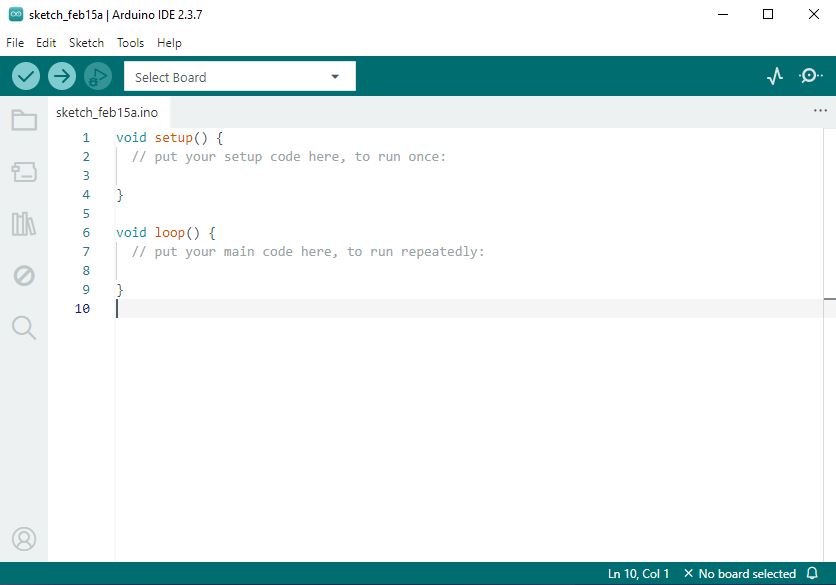Screen dimensions: 836x585
Task: Open the Sketchbook sidebar panel
Action: 24,121
